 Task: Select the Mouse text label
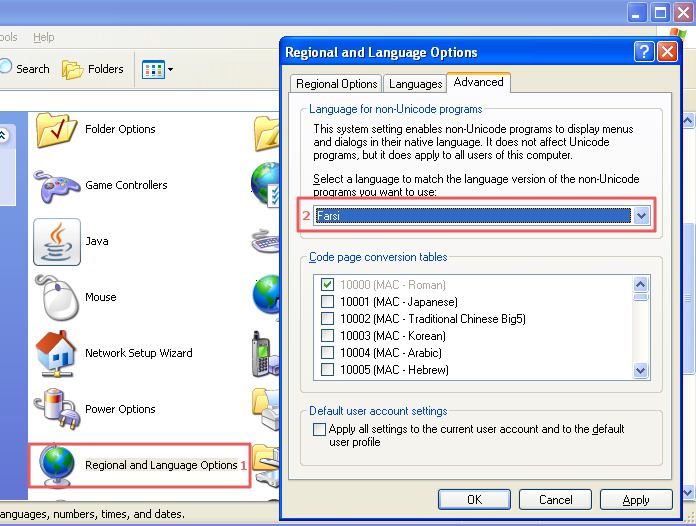[101, 297]
